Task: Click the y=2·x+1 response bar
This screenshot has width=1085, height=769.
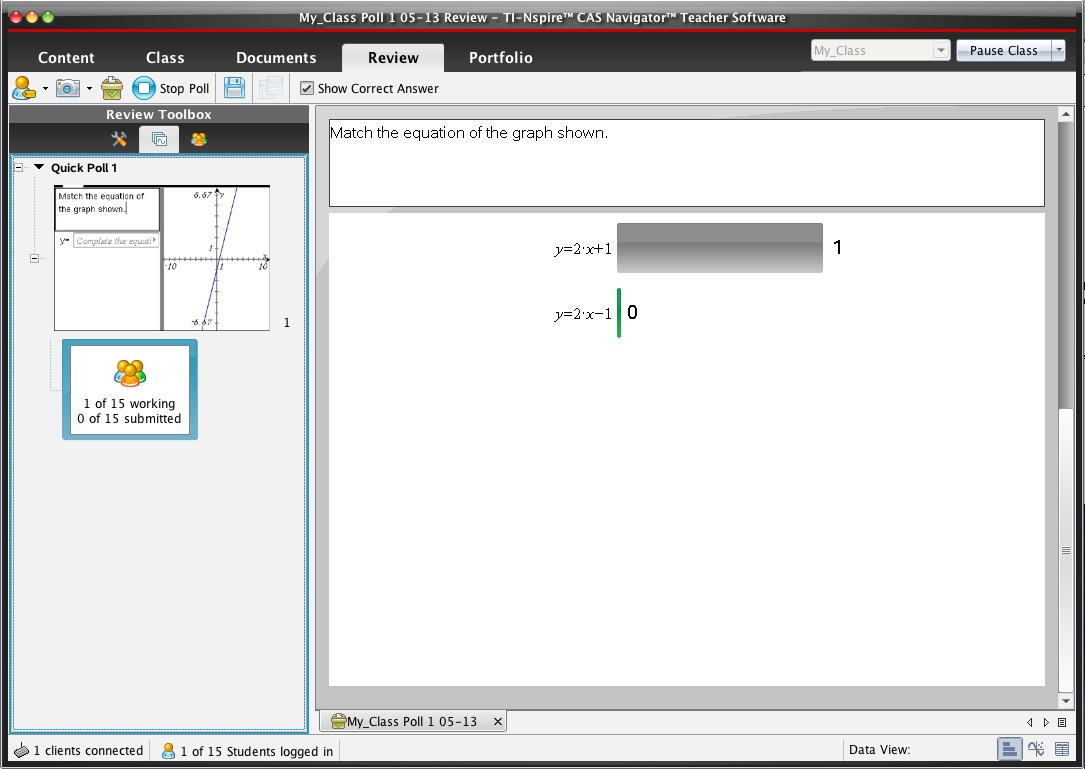Action: (x=719, y=248)
